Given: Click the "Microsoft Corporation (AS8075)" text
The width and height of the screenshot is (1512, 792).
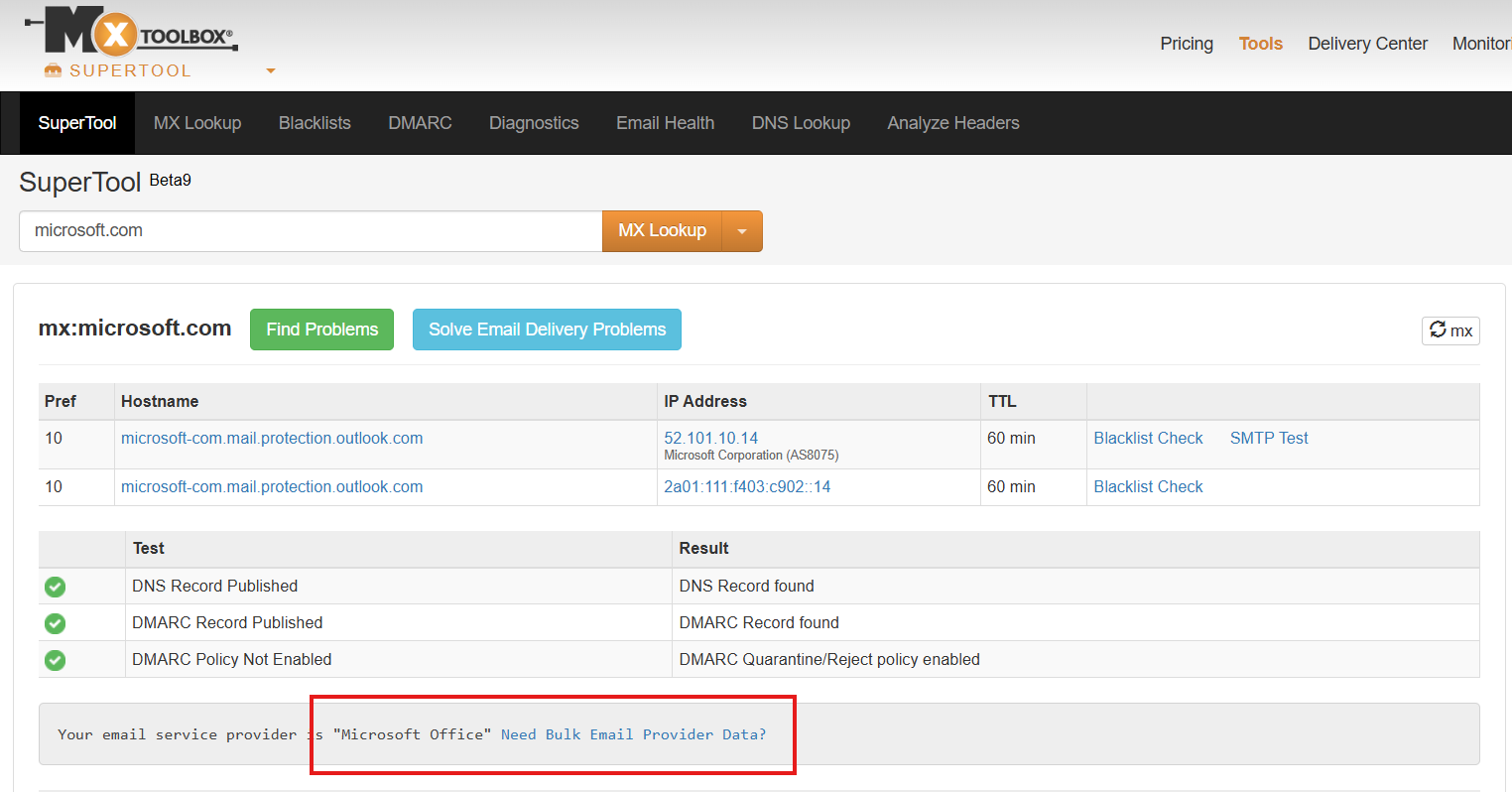Looking at the screenshot, I should 751,456.
